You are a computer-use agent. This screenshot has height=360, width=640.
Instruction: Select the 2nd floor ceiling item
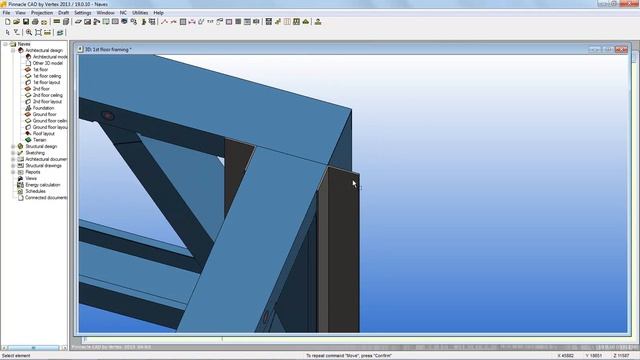coord(48,95)
